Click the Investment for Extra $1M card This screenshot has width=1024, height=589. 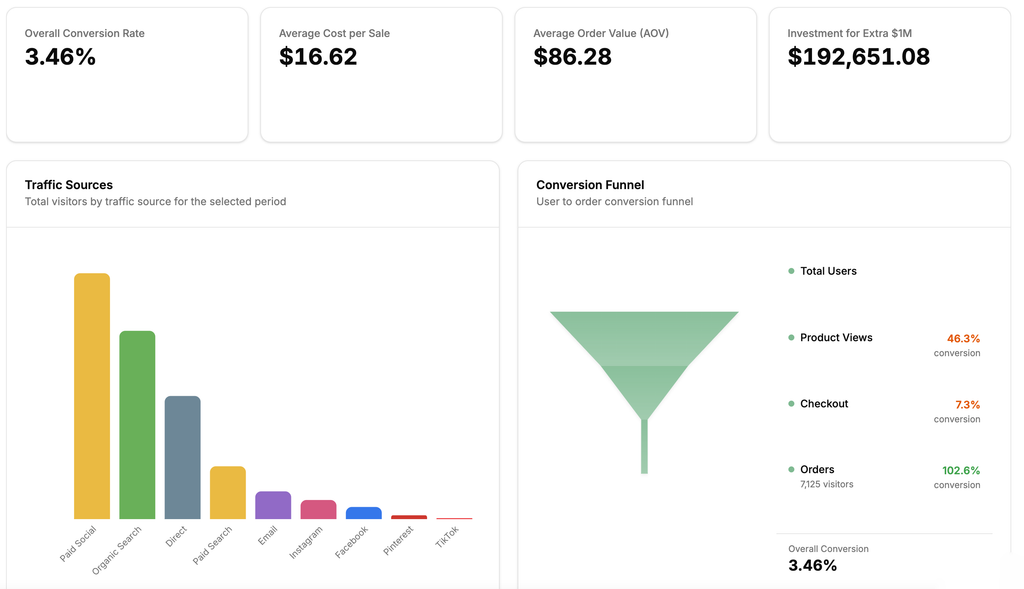(889, 75)
